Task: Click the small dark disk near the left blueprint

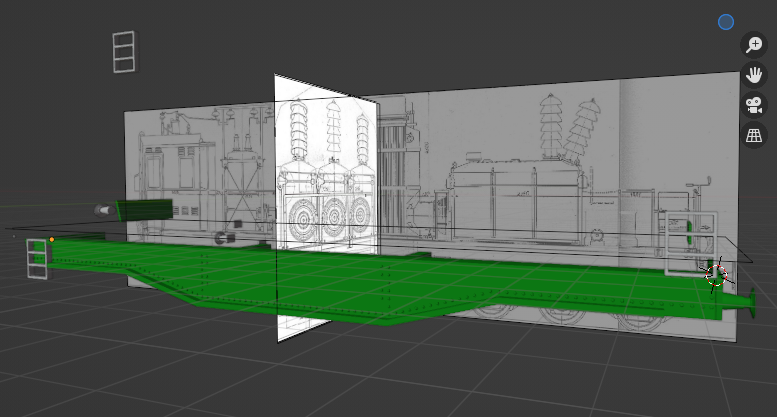Action: click(x=221, y=238)
